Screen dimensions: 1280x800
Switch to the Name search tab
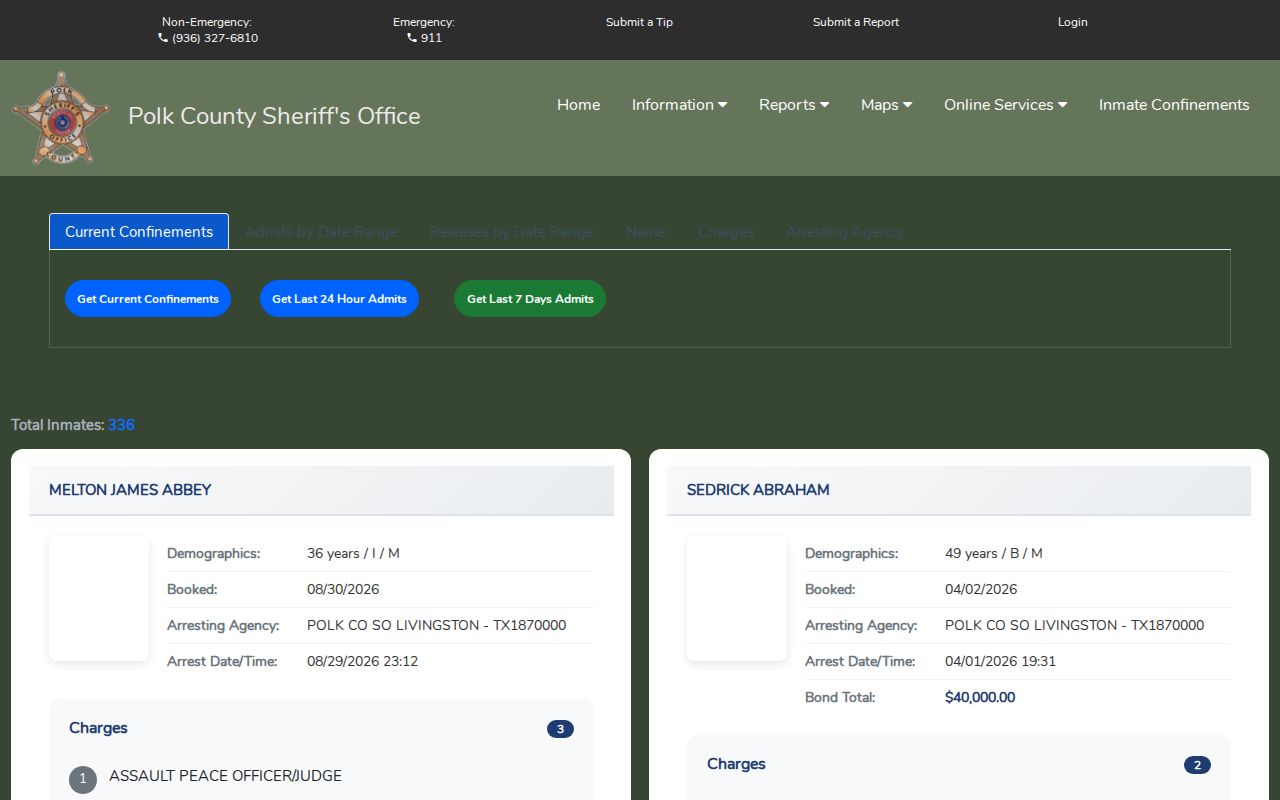click(x=646, y=232)
